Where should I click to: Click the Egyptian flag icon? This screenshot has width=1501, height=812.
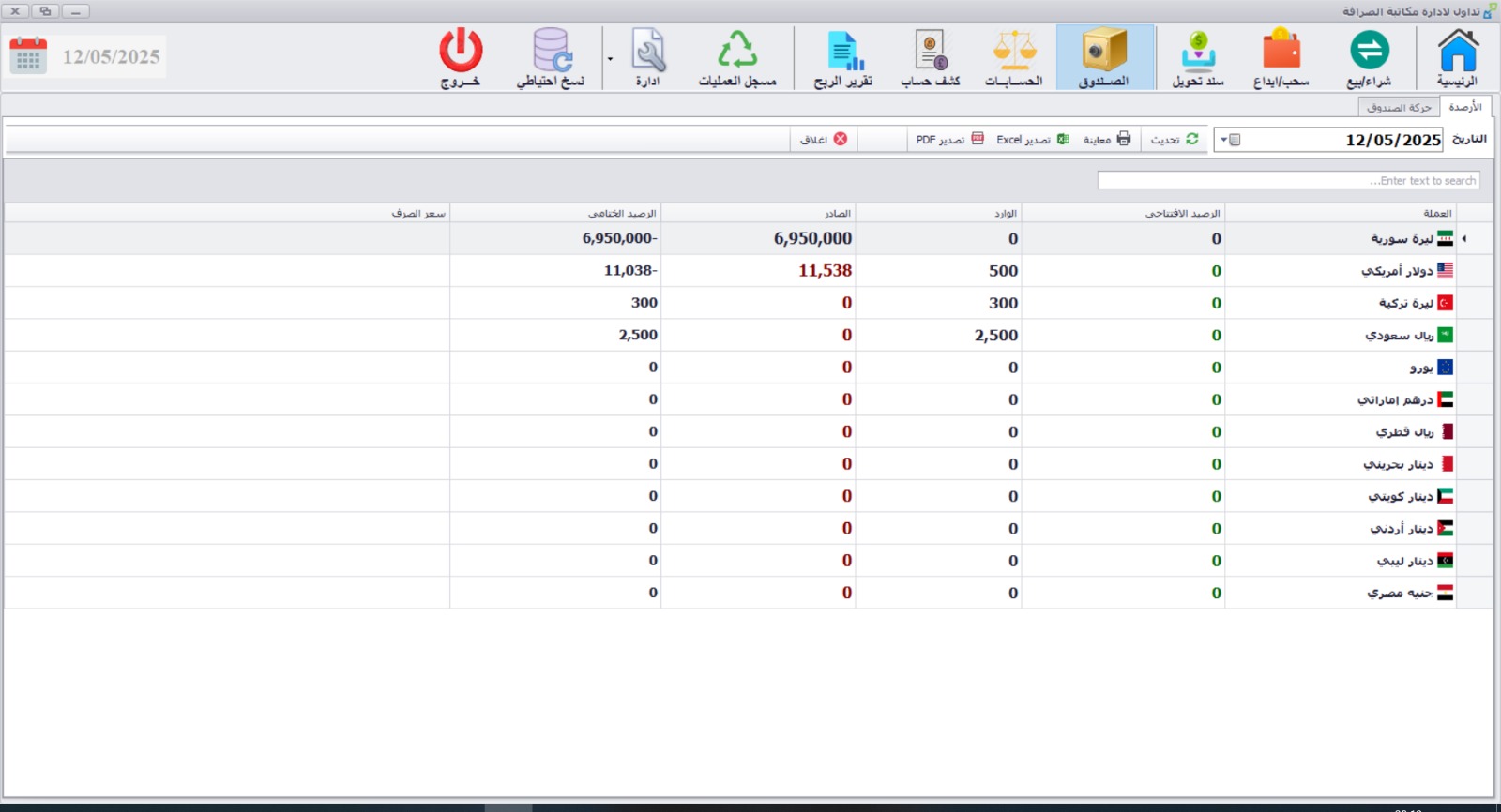[1445, 593]
